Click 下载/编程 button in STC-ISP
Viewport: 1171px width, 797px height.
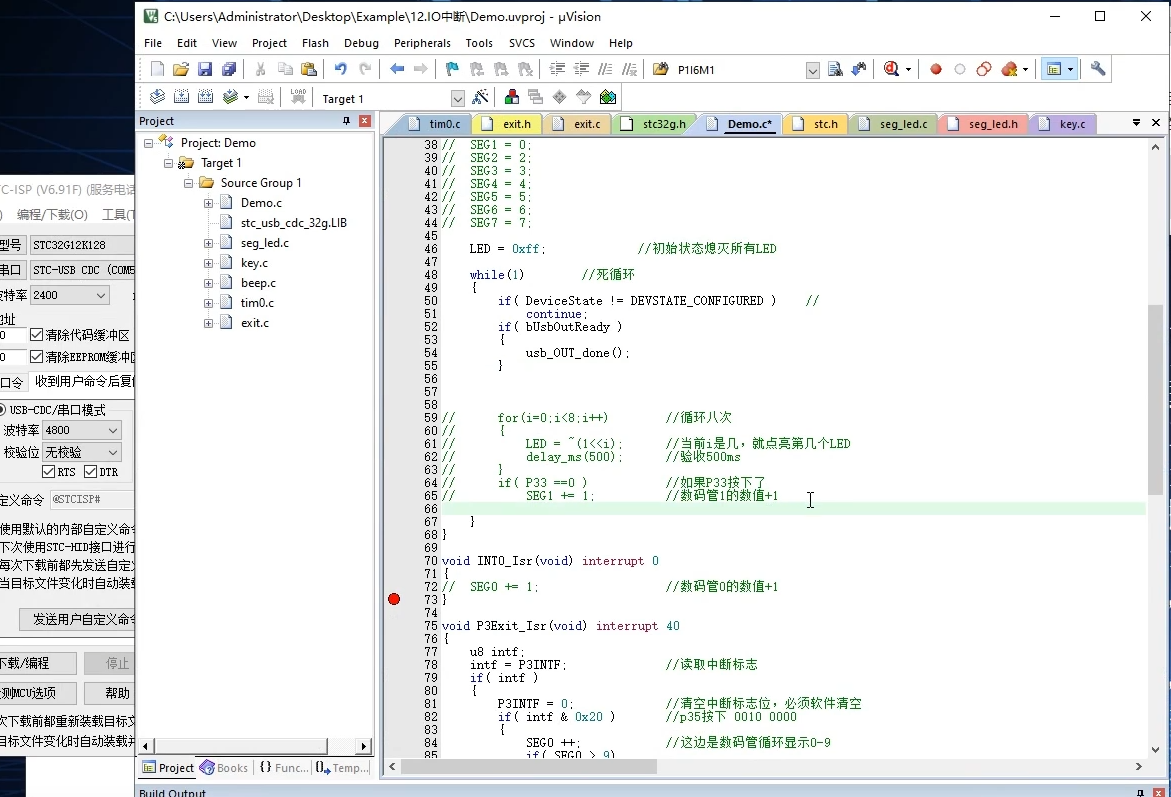(x=34, y=663)
